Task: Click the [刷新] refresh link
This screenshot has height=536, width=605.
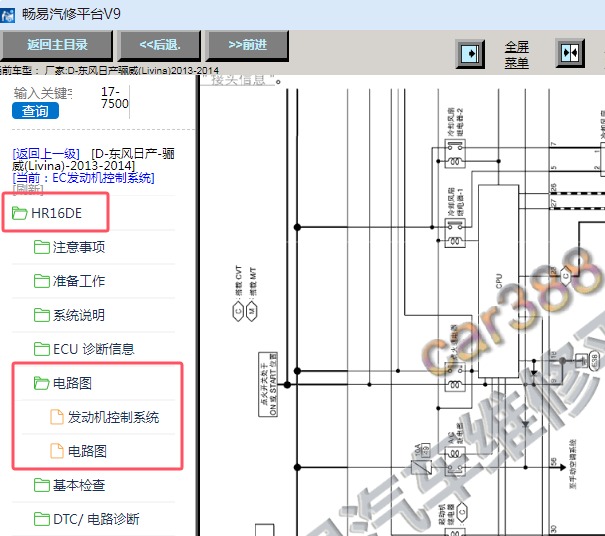Action: coord(28,189)
